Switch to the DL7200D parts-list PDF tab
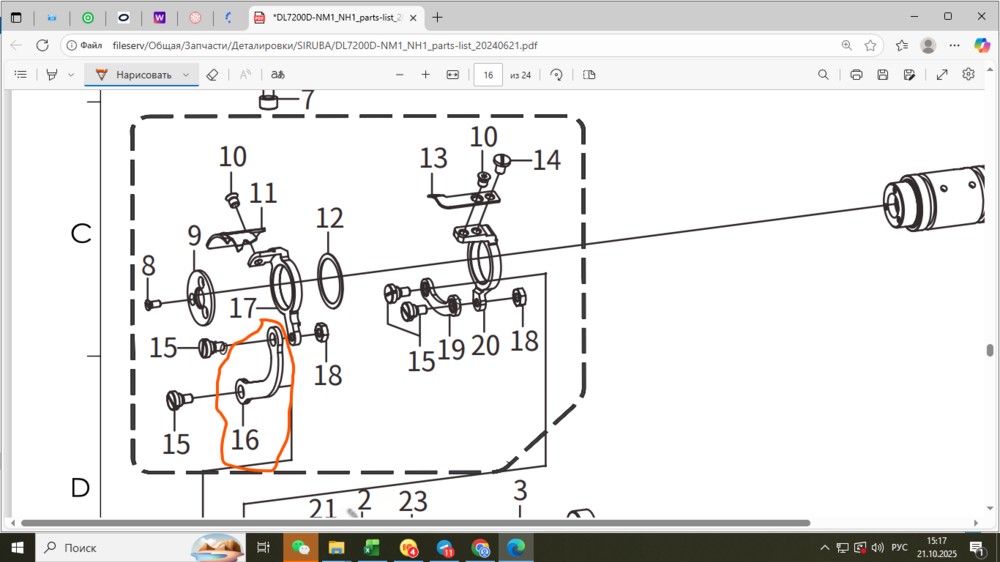 tap(330, 17)
